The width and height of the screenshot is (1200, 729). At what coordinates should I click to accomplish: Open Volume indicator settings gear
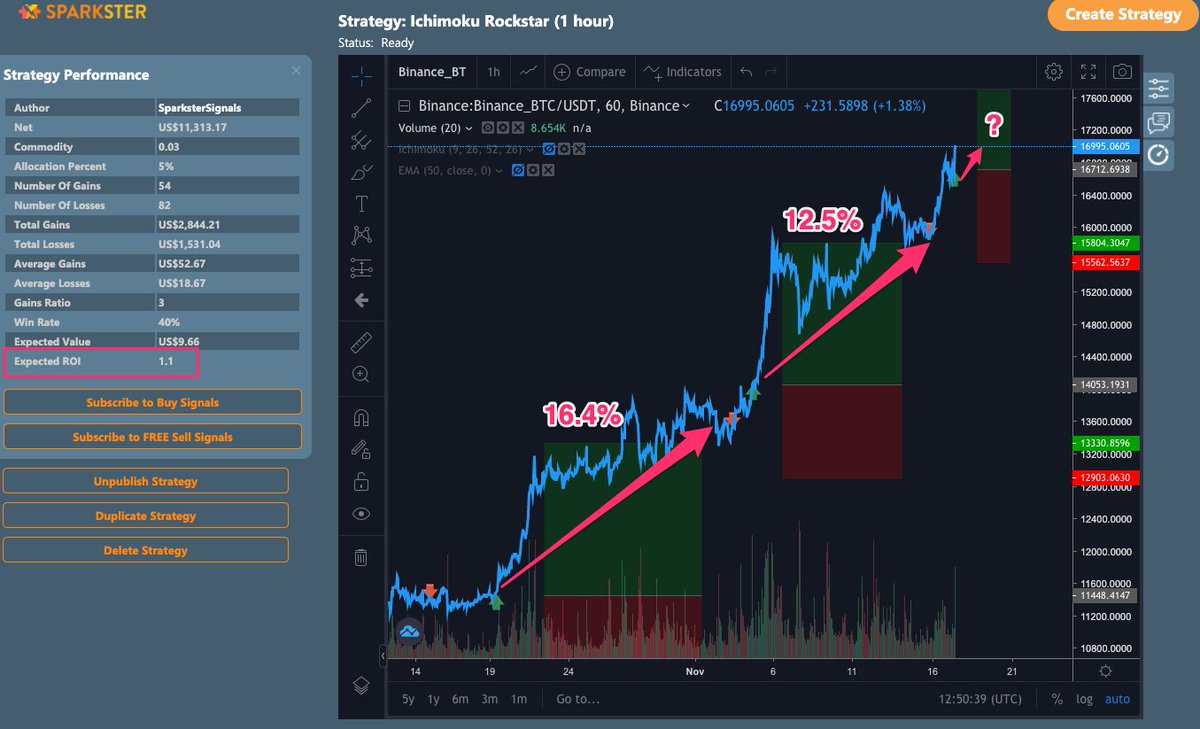pyautogui.click(x=503, y=128)
